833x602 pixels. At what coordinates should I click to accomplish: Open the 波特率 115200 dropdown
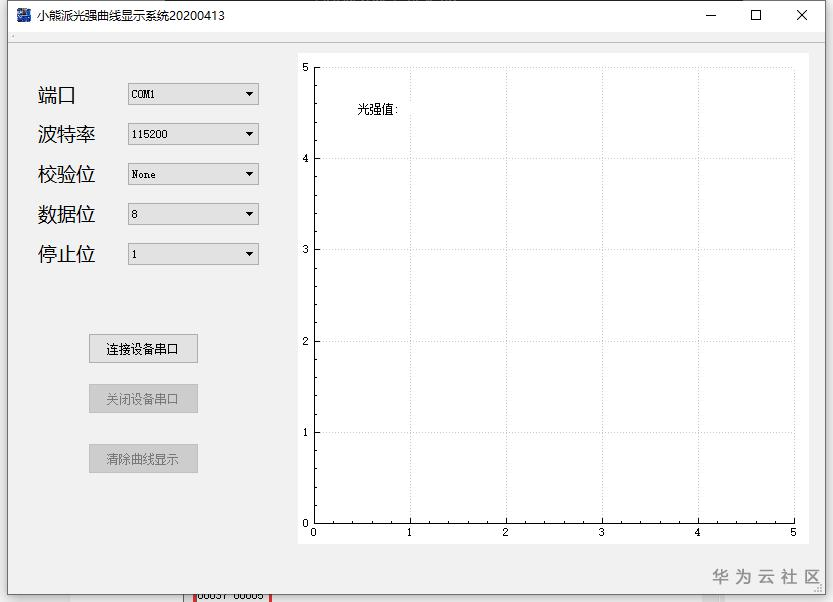[193, 134]
